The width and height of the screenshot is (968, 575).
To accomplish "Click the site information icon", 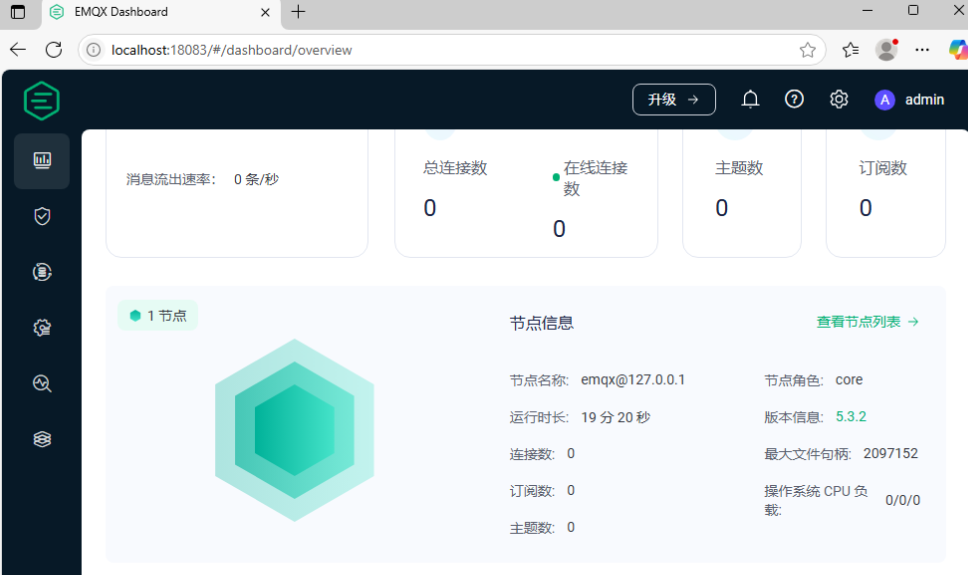I will pos(93,50).
